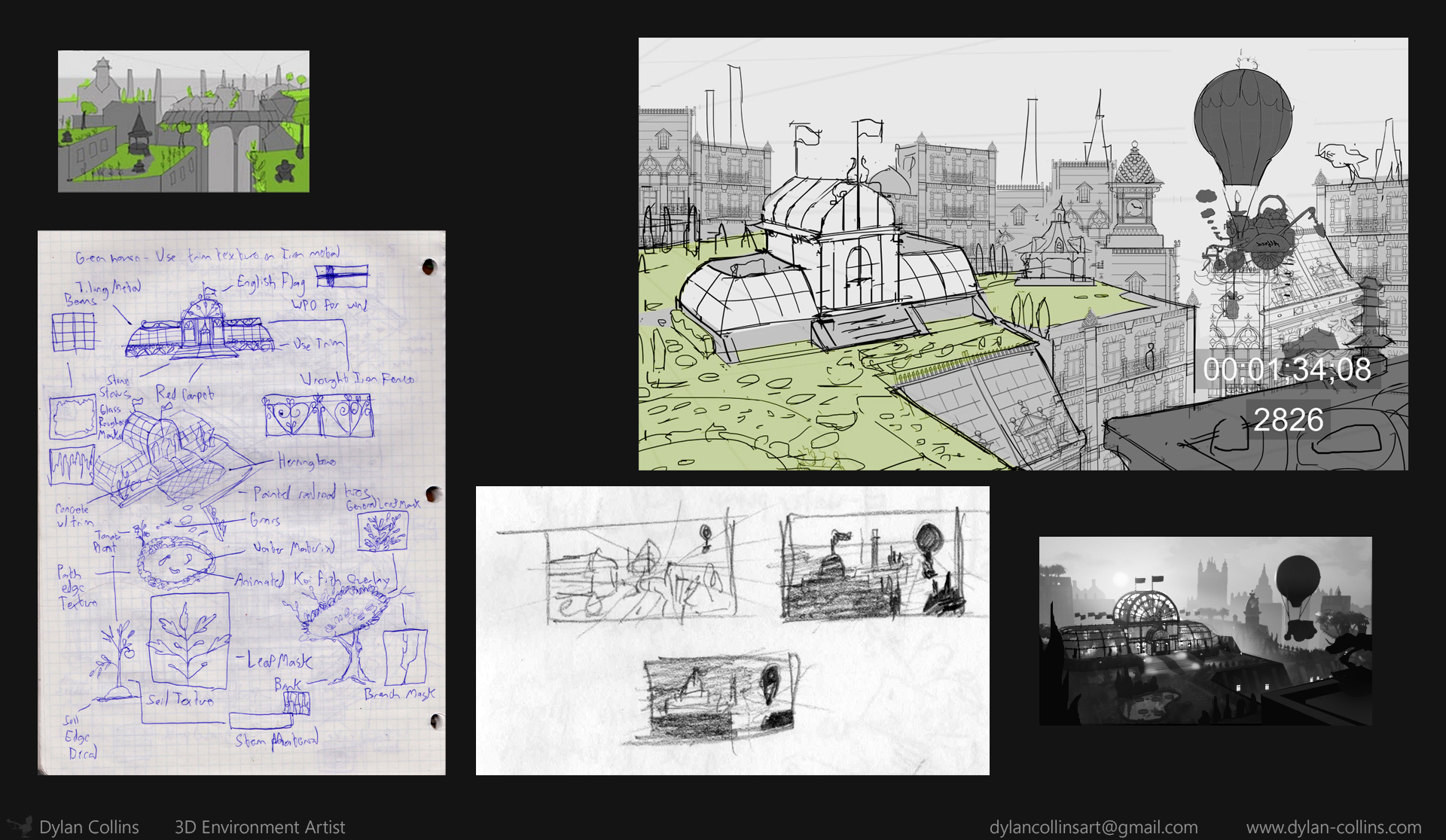Click the 3D Environment Artist title
Viewport: 1446px width, 840px height.
coord(260,827)
